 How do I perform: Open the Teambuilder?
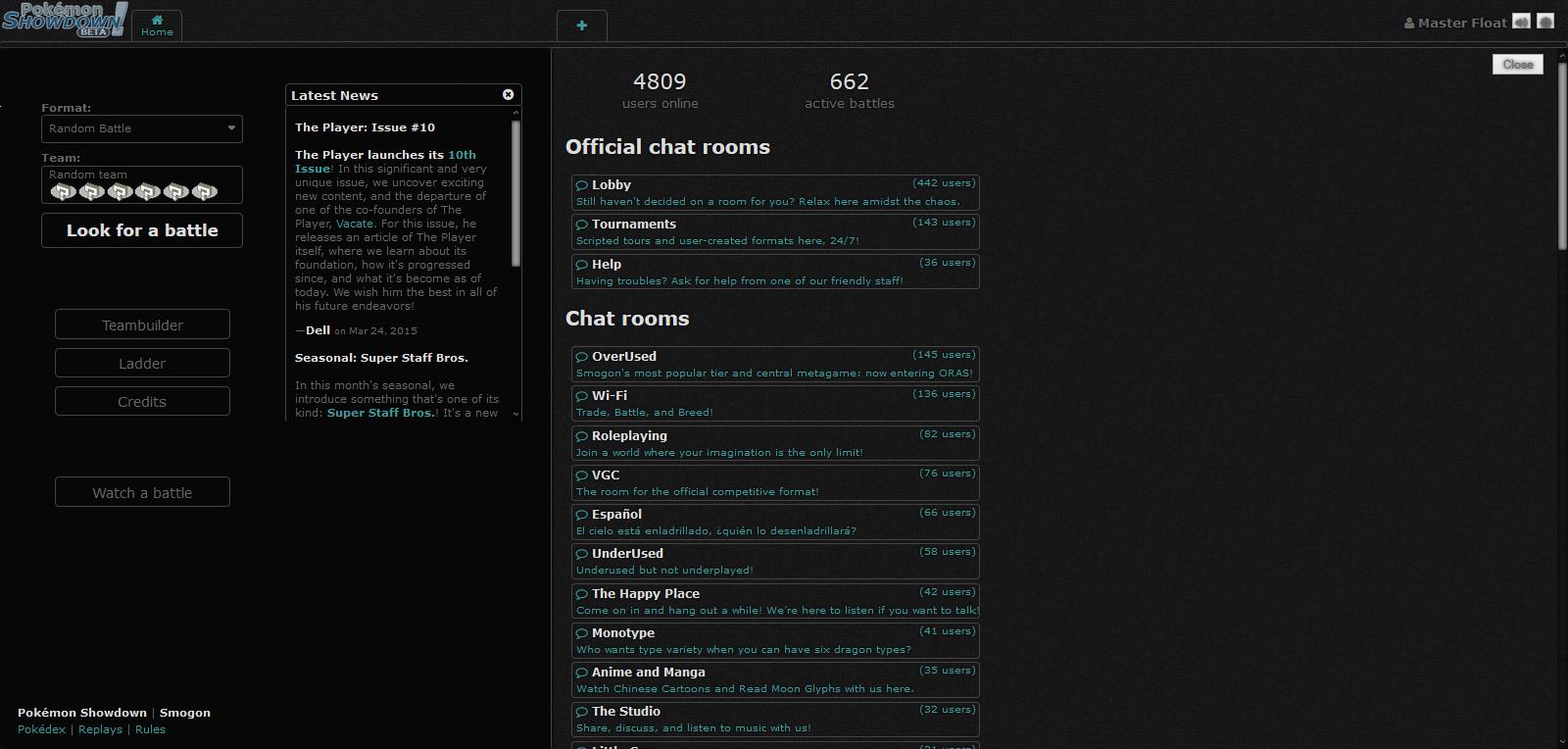[x=142, y=325]
